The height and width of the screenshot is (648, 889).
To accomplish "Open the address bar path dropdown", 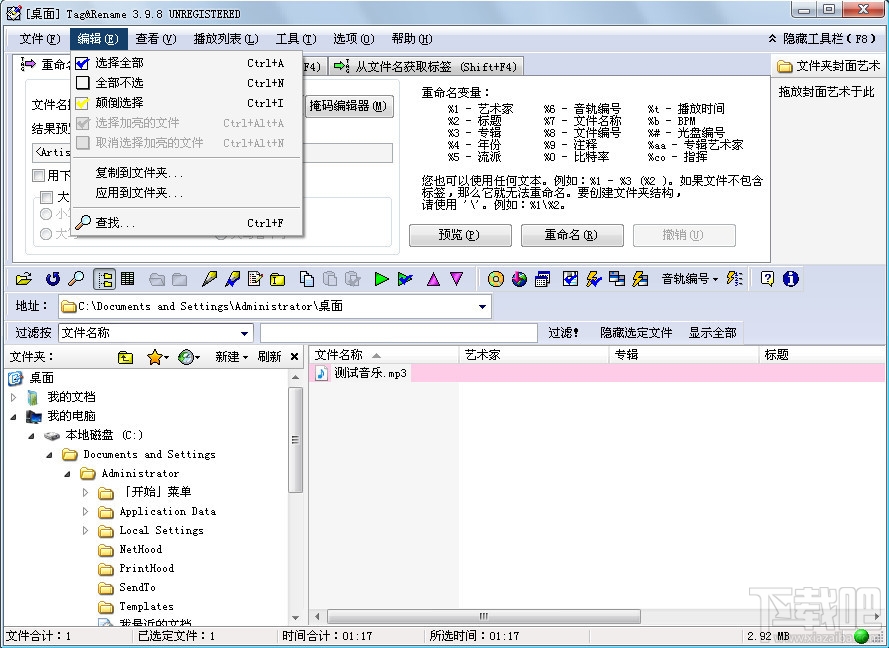I will point(481,306).
